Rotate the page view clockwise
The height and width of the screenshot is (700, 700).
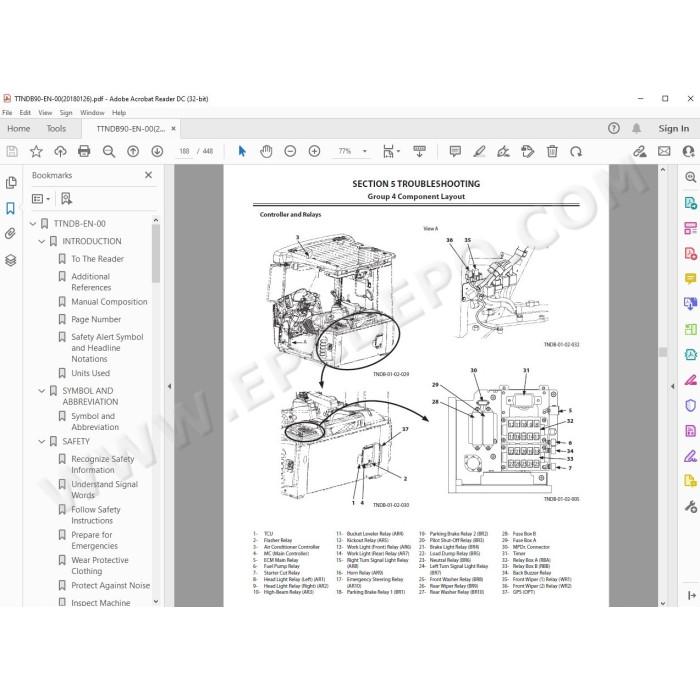tap(576, 151)
